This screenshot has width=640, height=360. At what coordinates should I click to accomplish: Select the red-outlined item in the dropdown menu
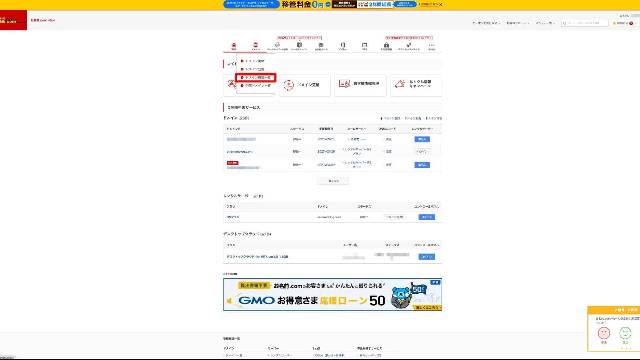(256, 77)
